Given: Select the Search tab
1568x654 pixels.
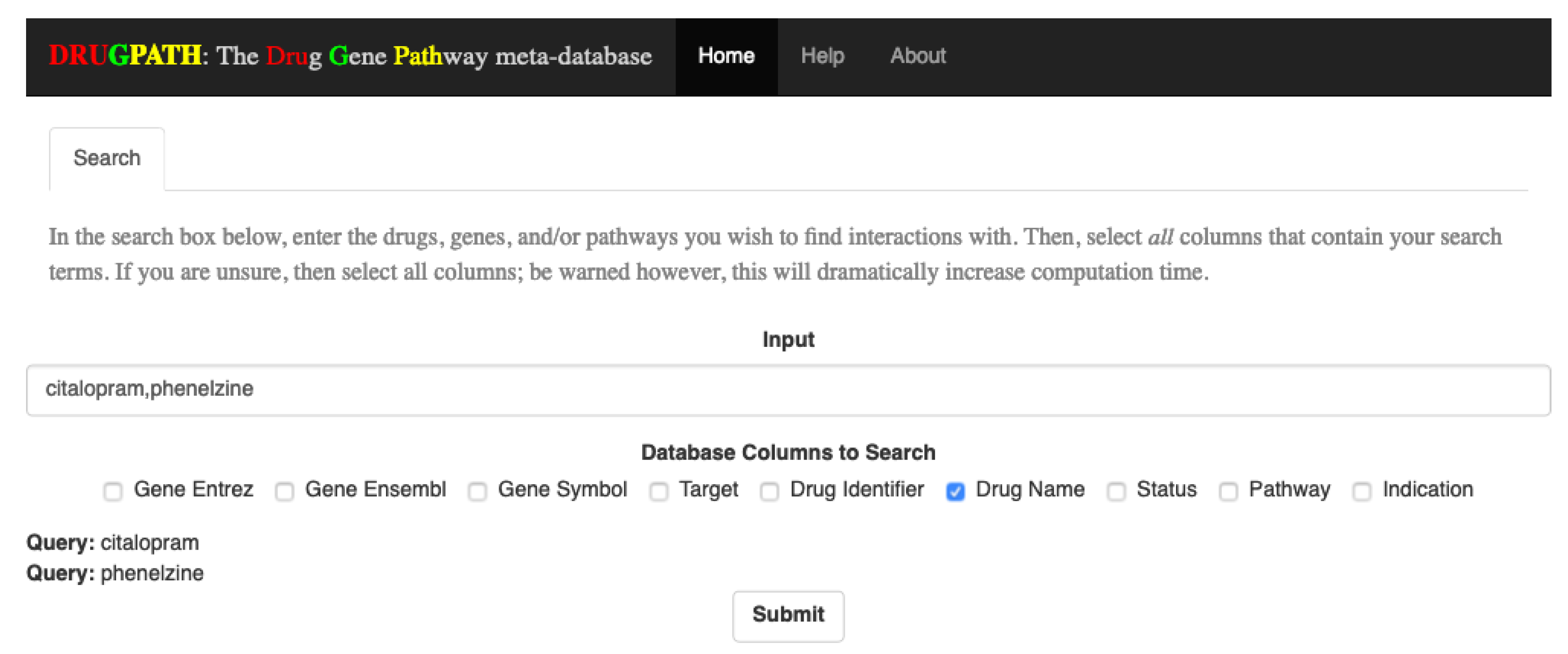Looking at the screenshot, I should [107, 158].
